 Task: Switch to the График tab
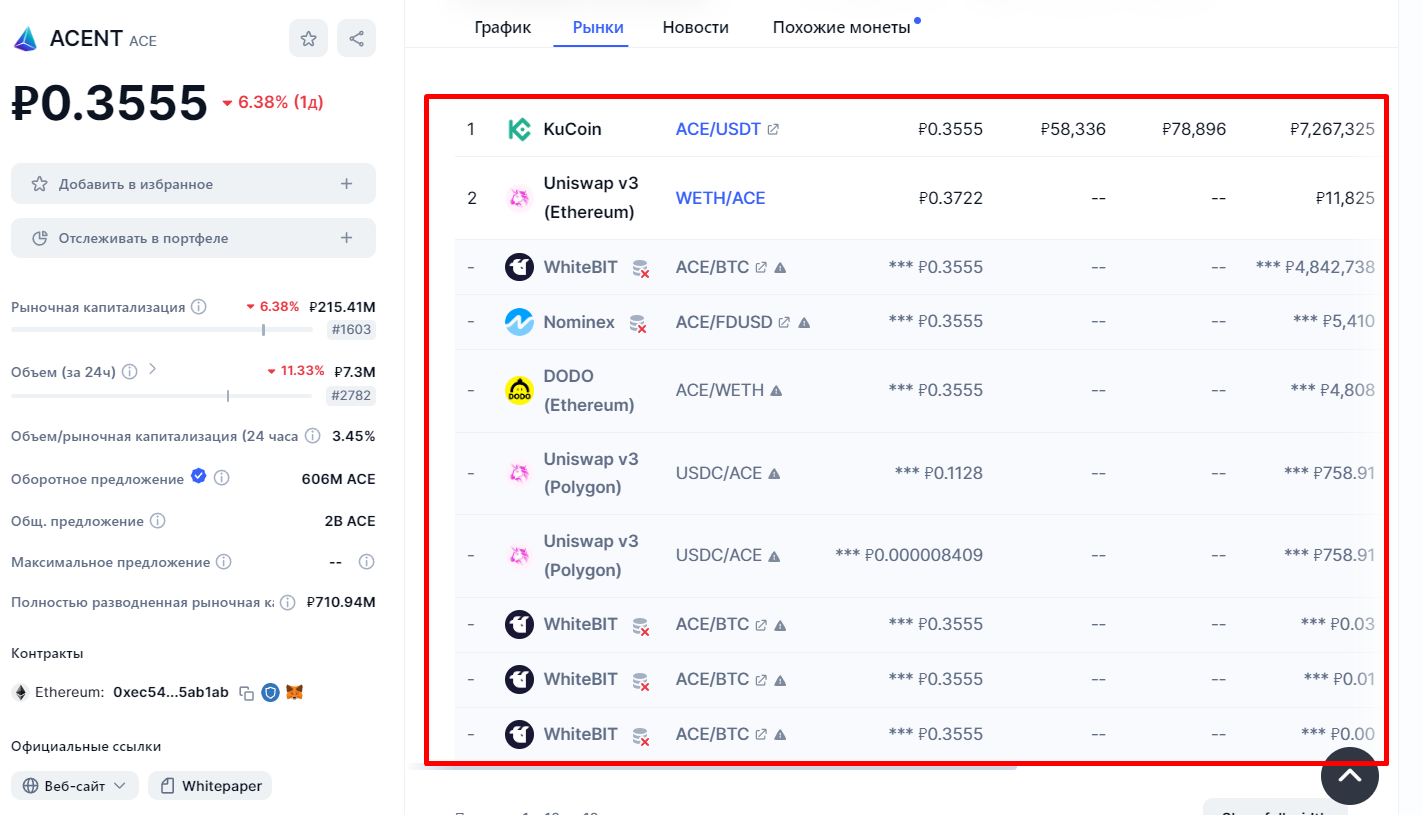(503, 27)
